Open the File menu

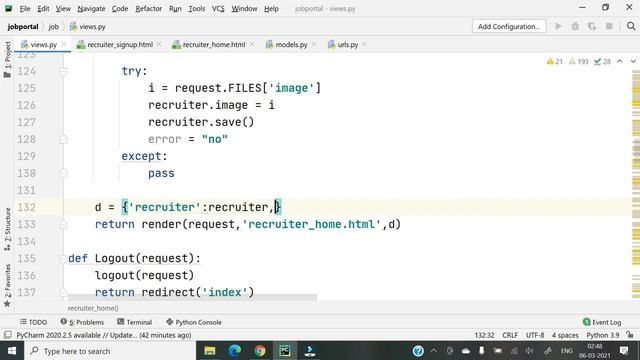coord(25,8)
